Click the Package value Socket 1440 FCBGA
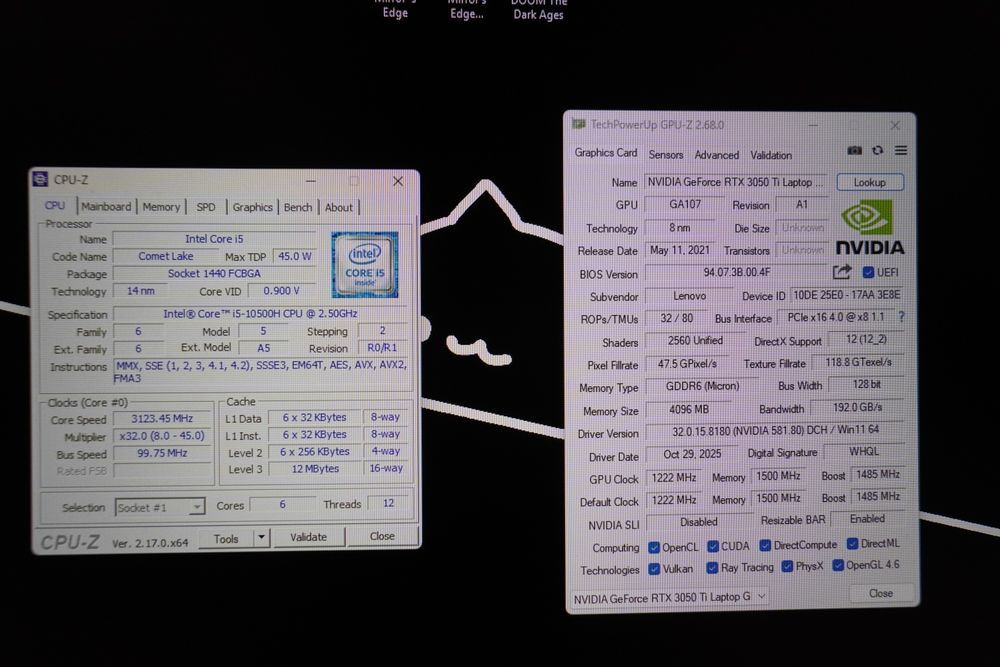 [214, 273]
